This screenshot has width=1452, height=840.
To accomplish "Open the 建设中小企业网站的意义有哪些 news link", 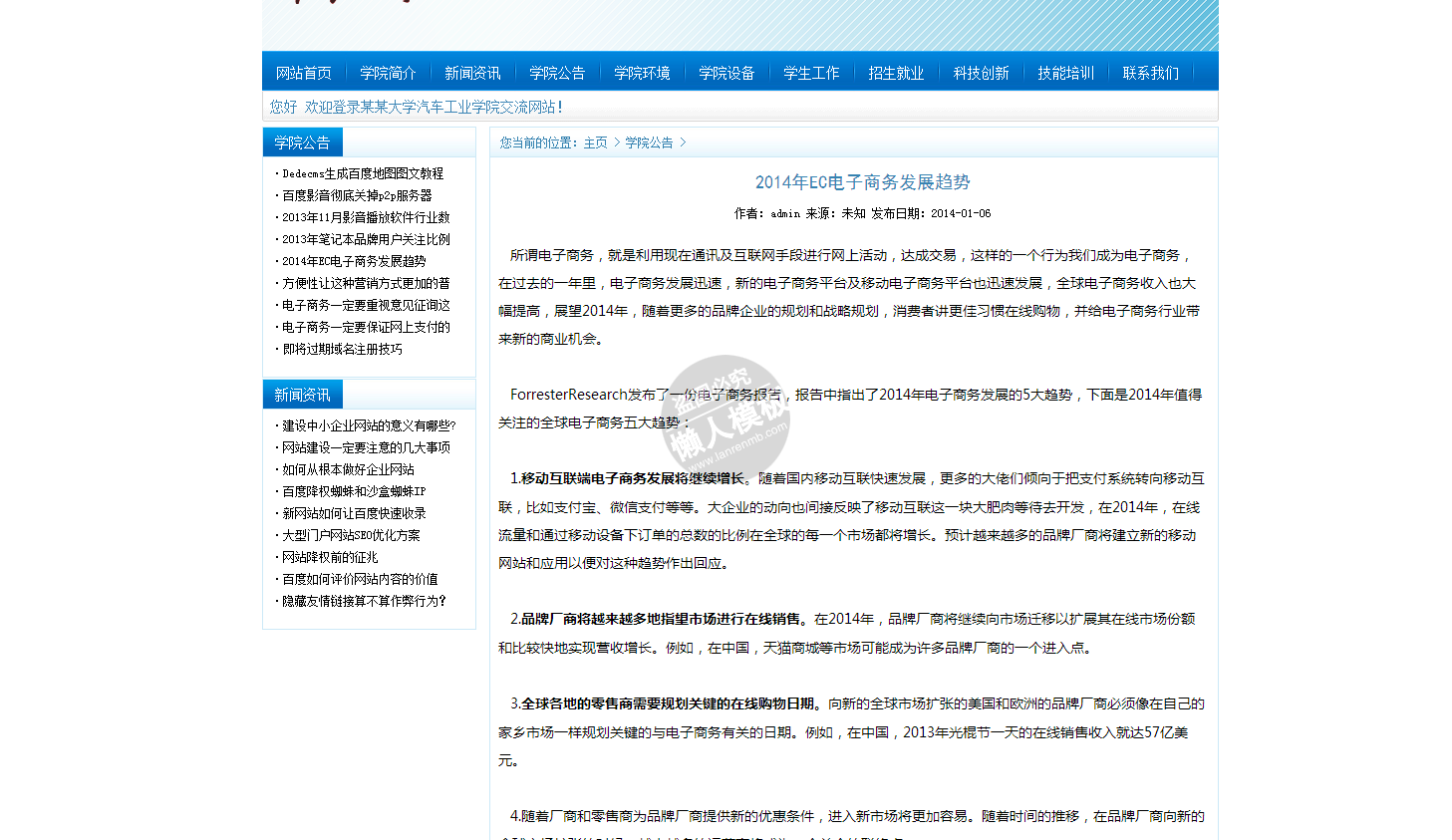I will pos(369,425).
